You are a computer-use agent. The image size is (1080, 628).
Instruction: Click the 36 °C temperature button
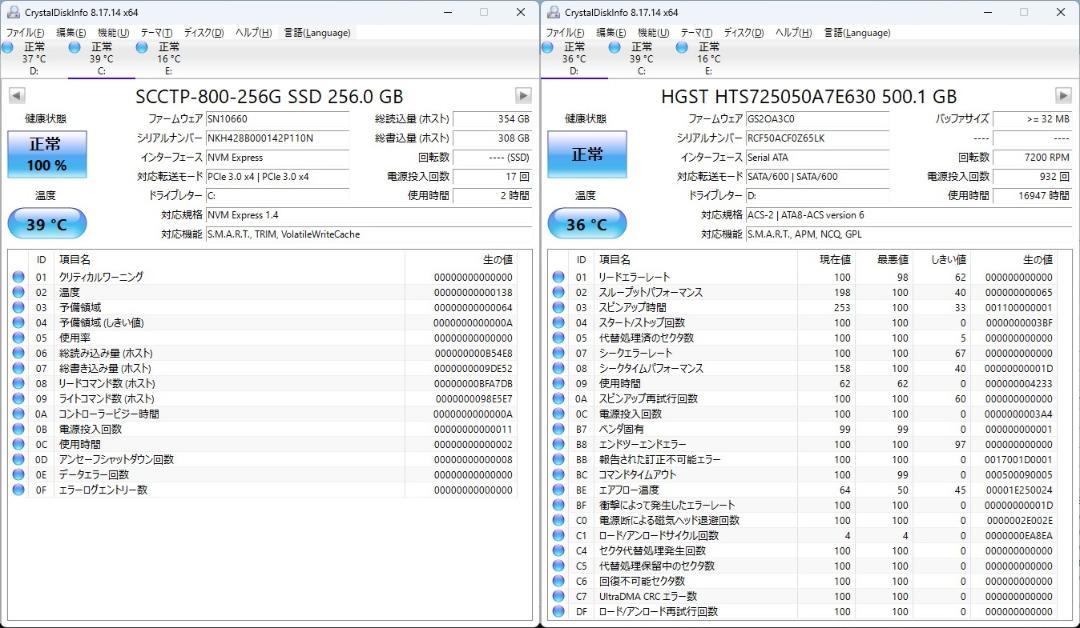tap(587, 224)
